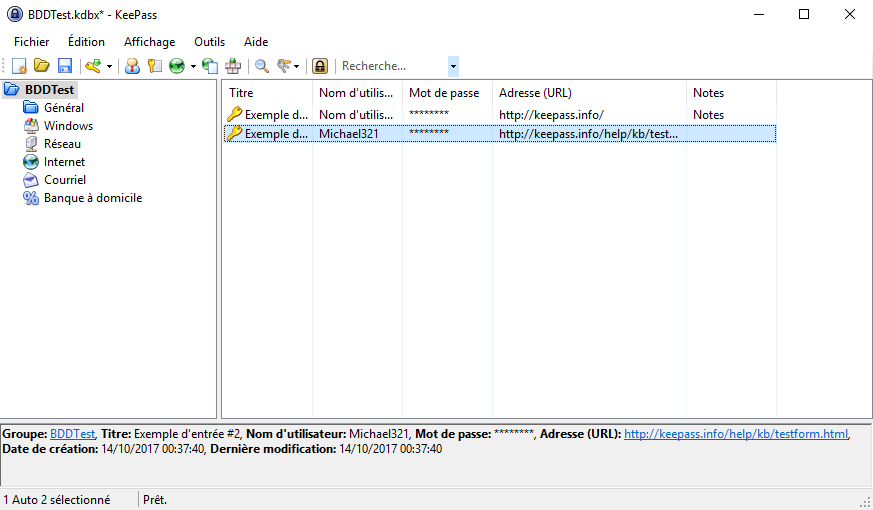Open the Affichage menu
873x510 pixels.
[149, 42]
